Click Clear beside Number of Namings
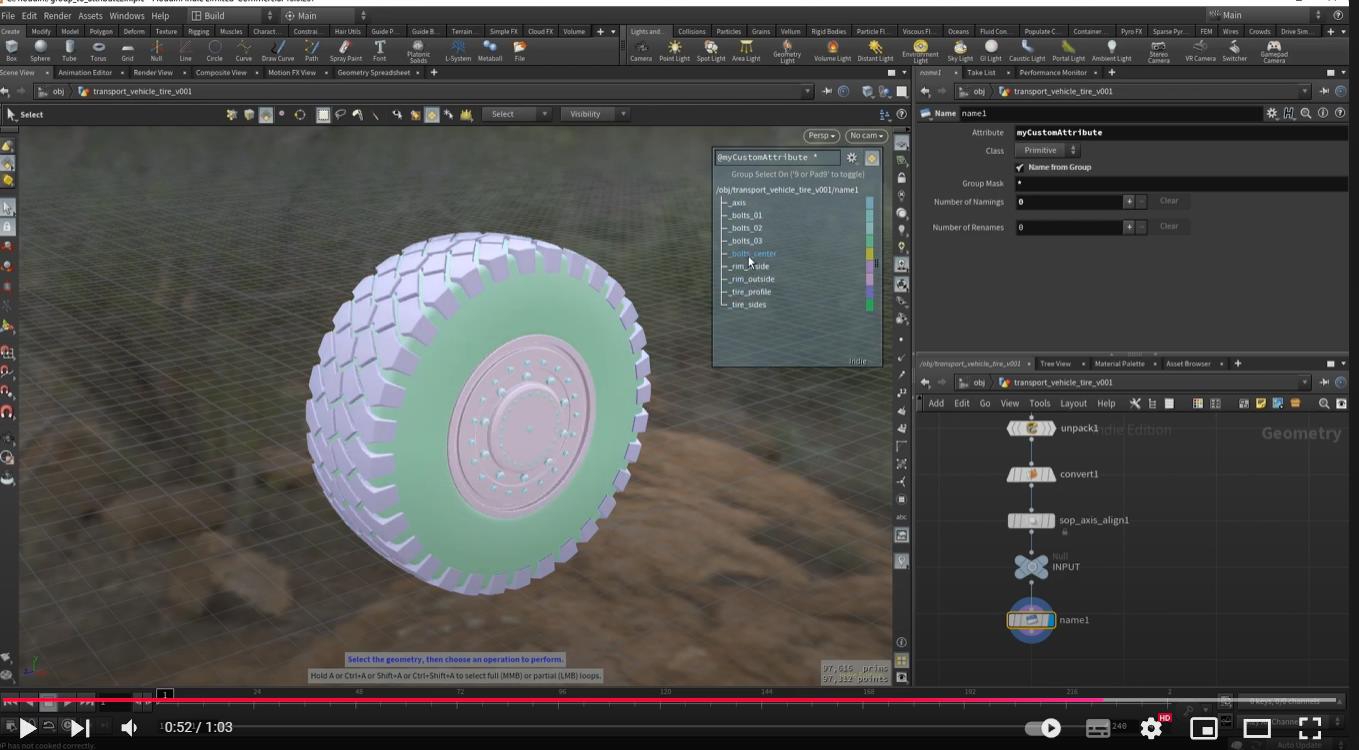Screen dimensions: 1359x750 [x=1168, y=201]
